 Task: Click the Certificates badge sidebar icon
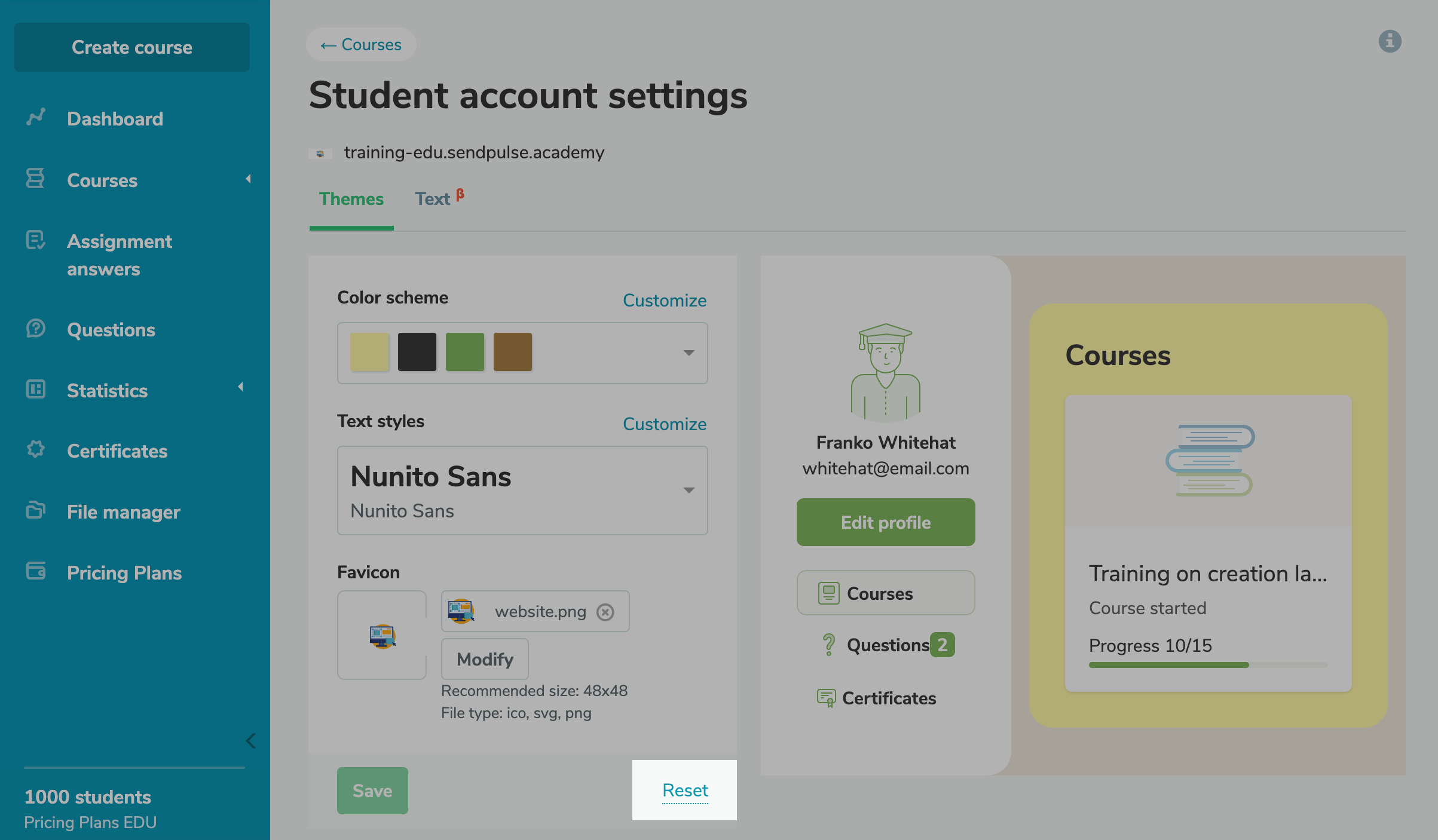(36, 449)
